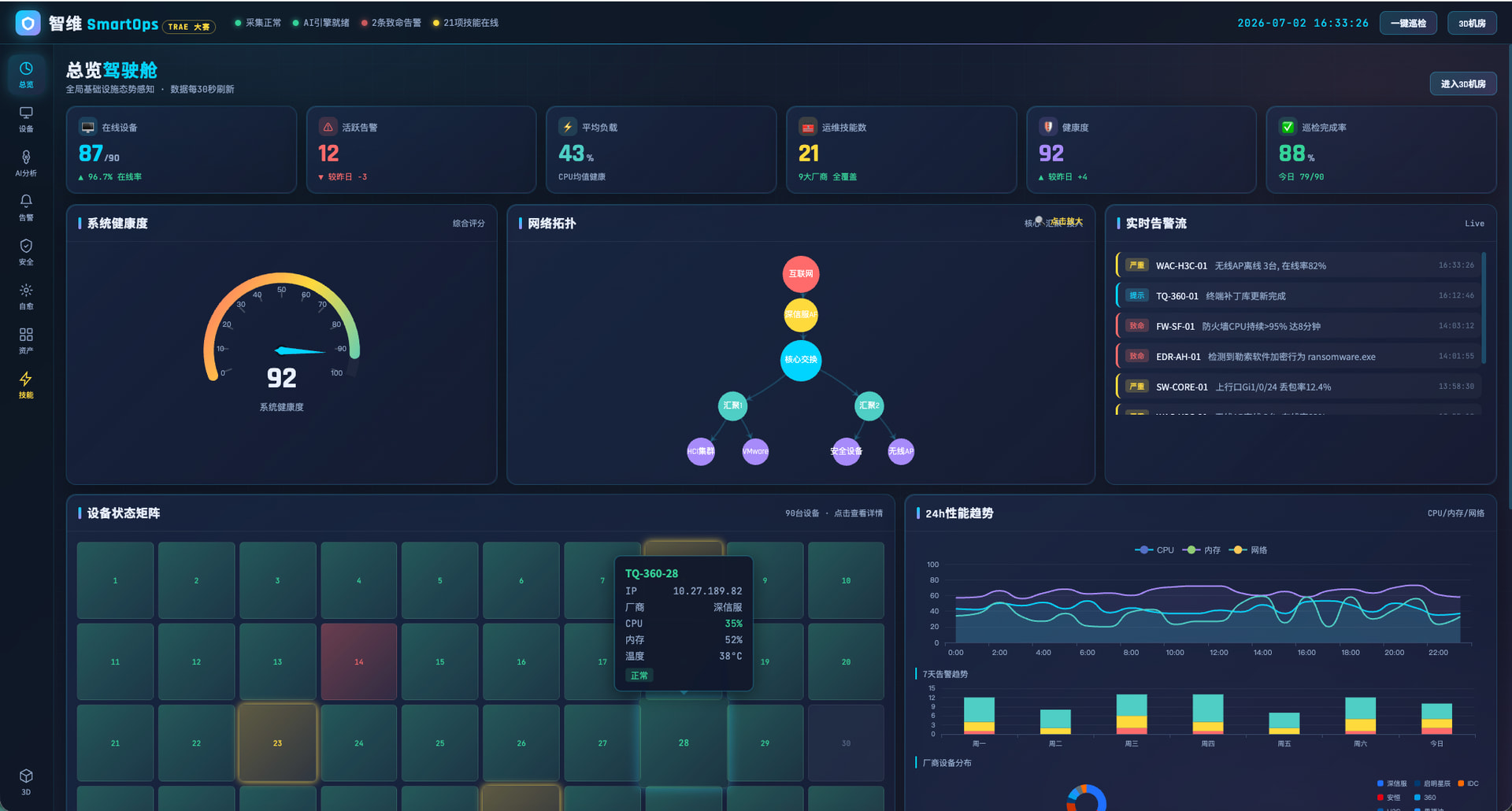
Task: Toggle the CPU series in chart legend
Action: click(1154, 550)
